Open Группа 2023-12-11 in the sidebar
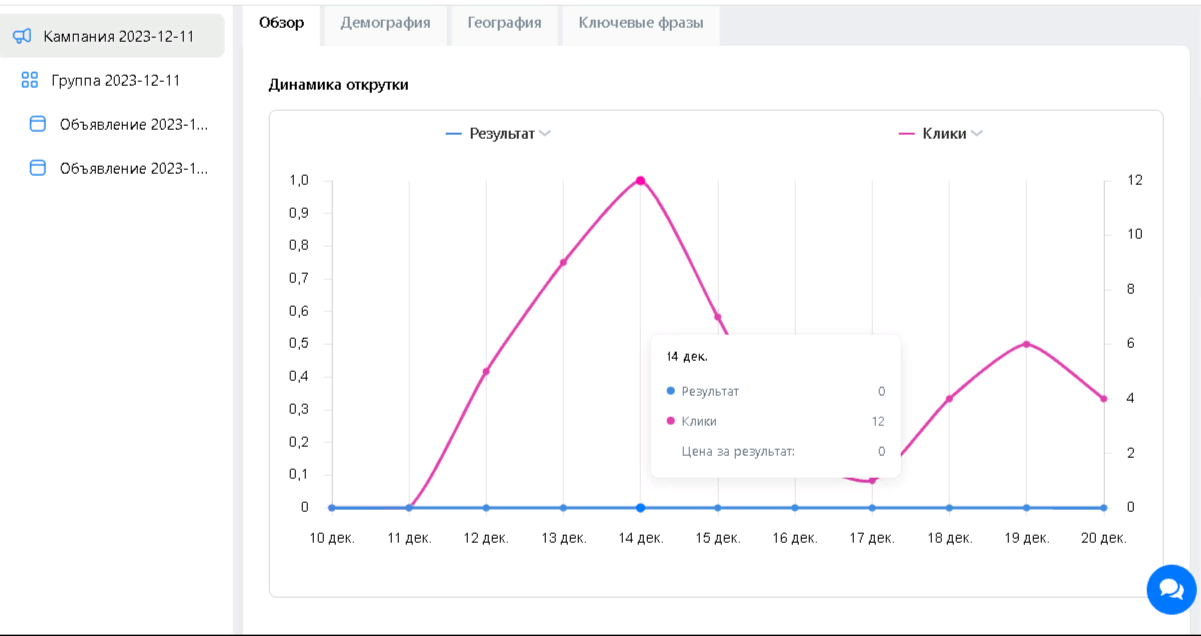The width and height of the screenshot is (1201, 636). coord(115,80)
